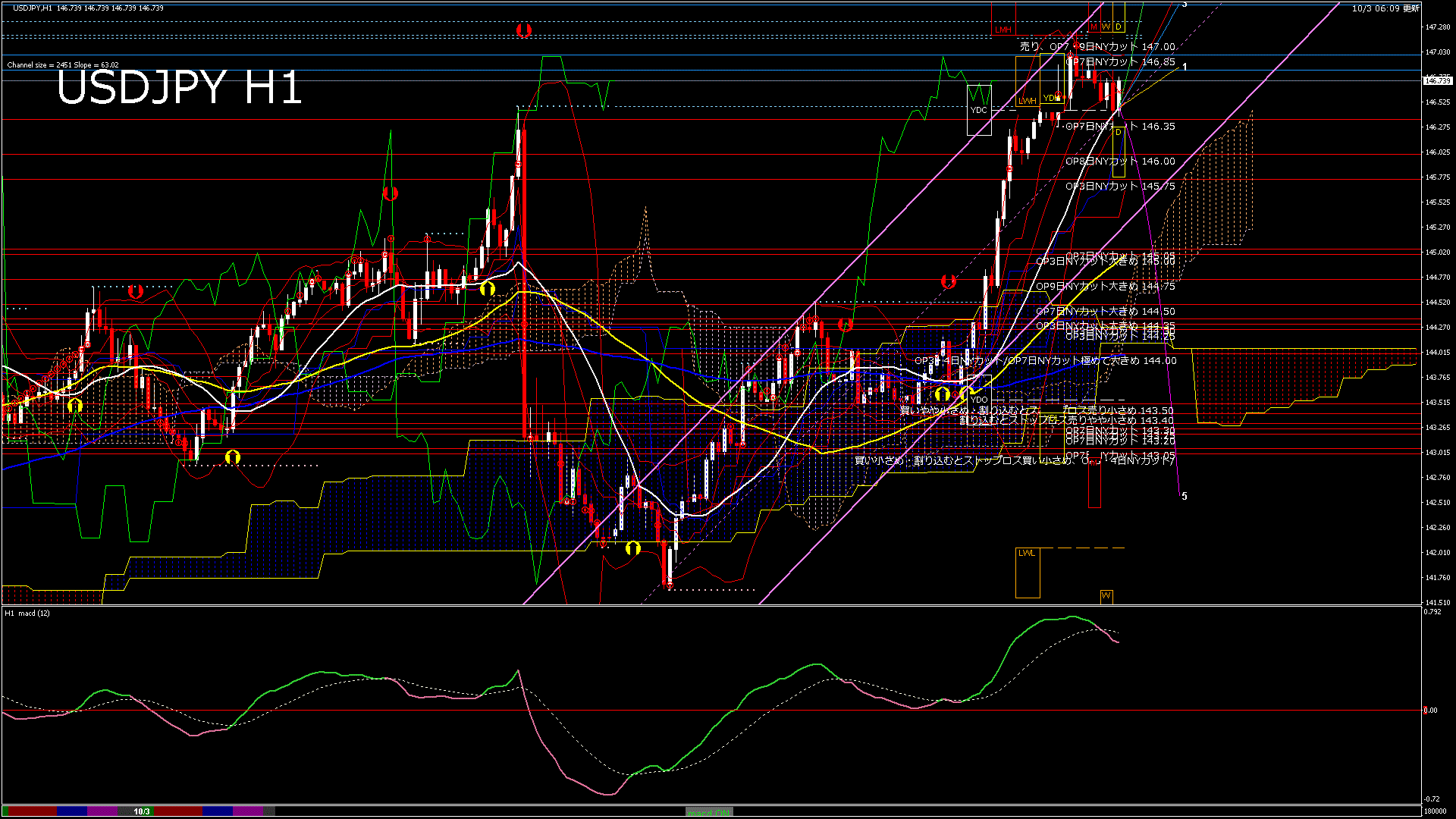Click the OP7日NYカット 146.35 label

pos(1121,127)
